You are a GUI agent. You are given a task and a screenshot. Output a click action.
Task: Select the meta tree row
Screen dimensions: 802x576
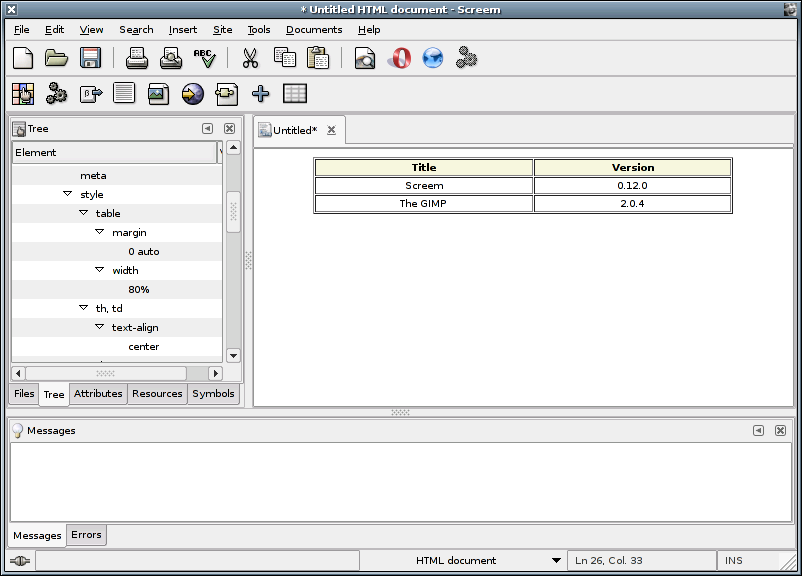pos(117,175)
